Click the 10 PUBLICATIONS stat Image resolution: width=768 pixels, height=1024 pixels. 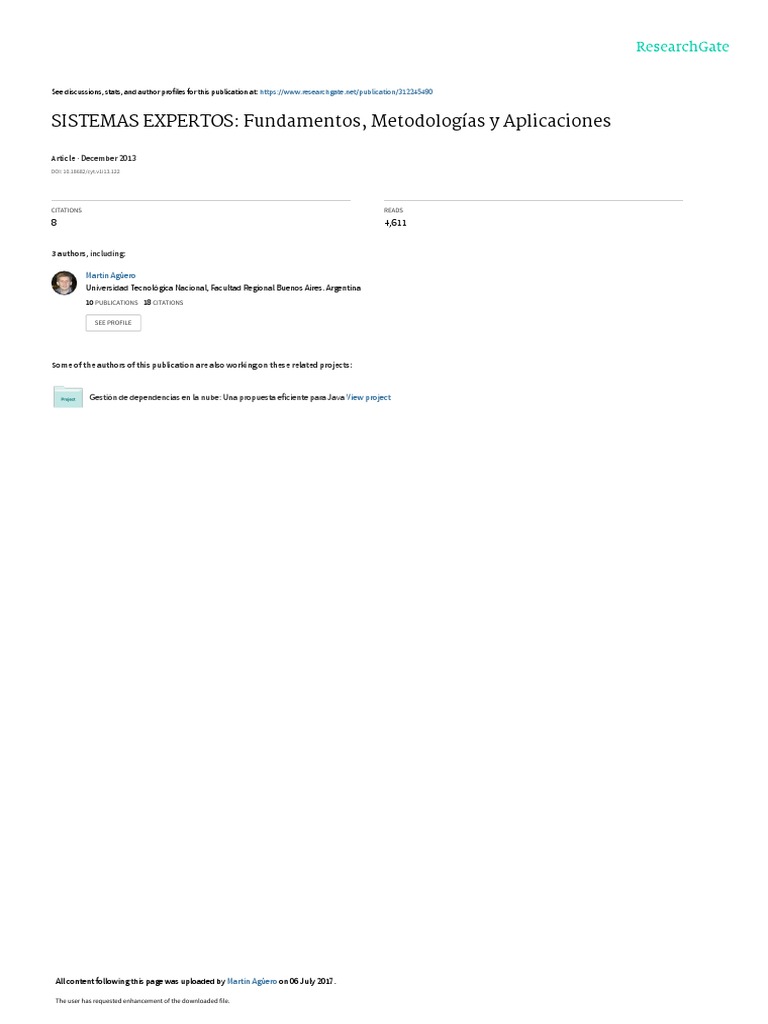tap(112, 302)
